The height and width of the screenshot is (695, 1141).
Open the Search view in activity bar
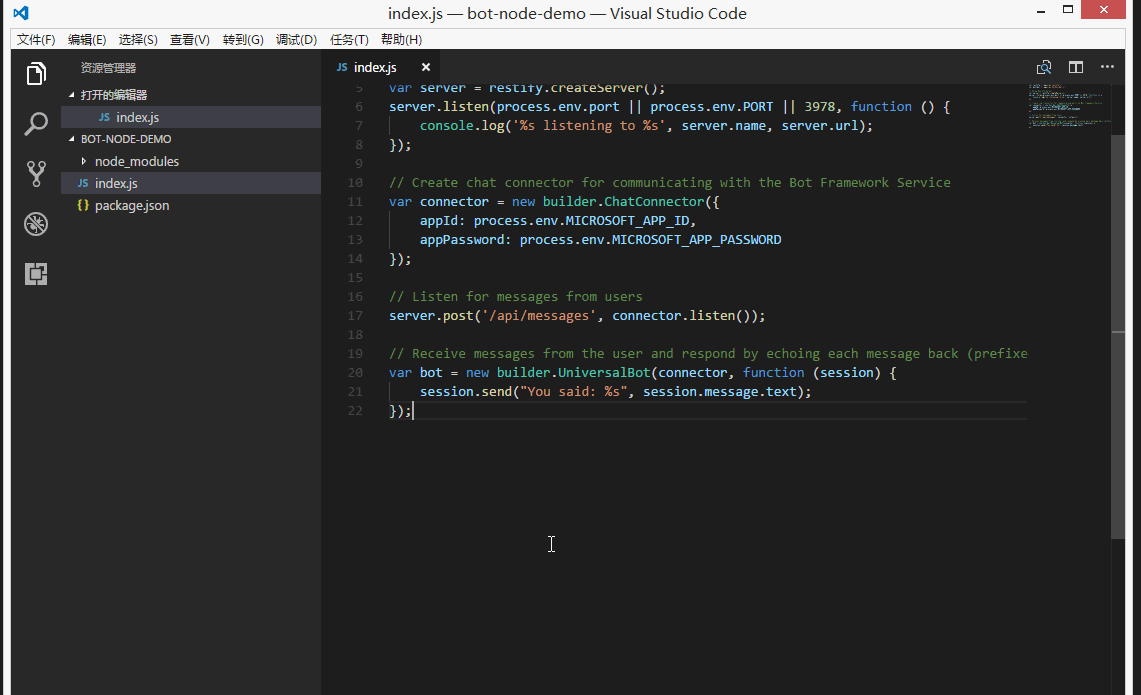click(x=36, y=124)
